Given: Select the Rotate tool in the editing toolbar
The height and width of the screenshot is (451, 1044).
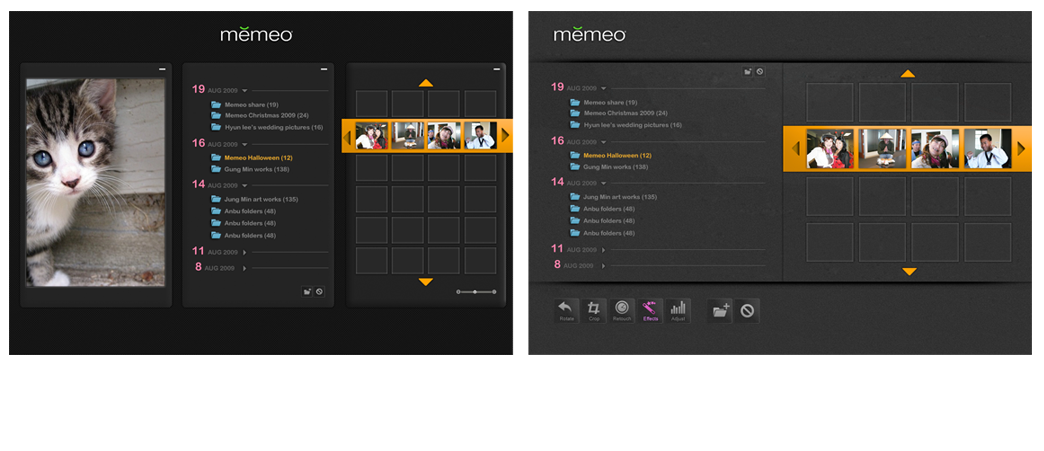Looking at the screenshot, I should [566, 310].
